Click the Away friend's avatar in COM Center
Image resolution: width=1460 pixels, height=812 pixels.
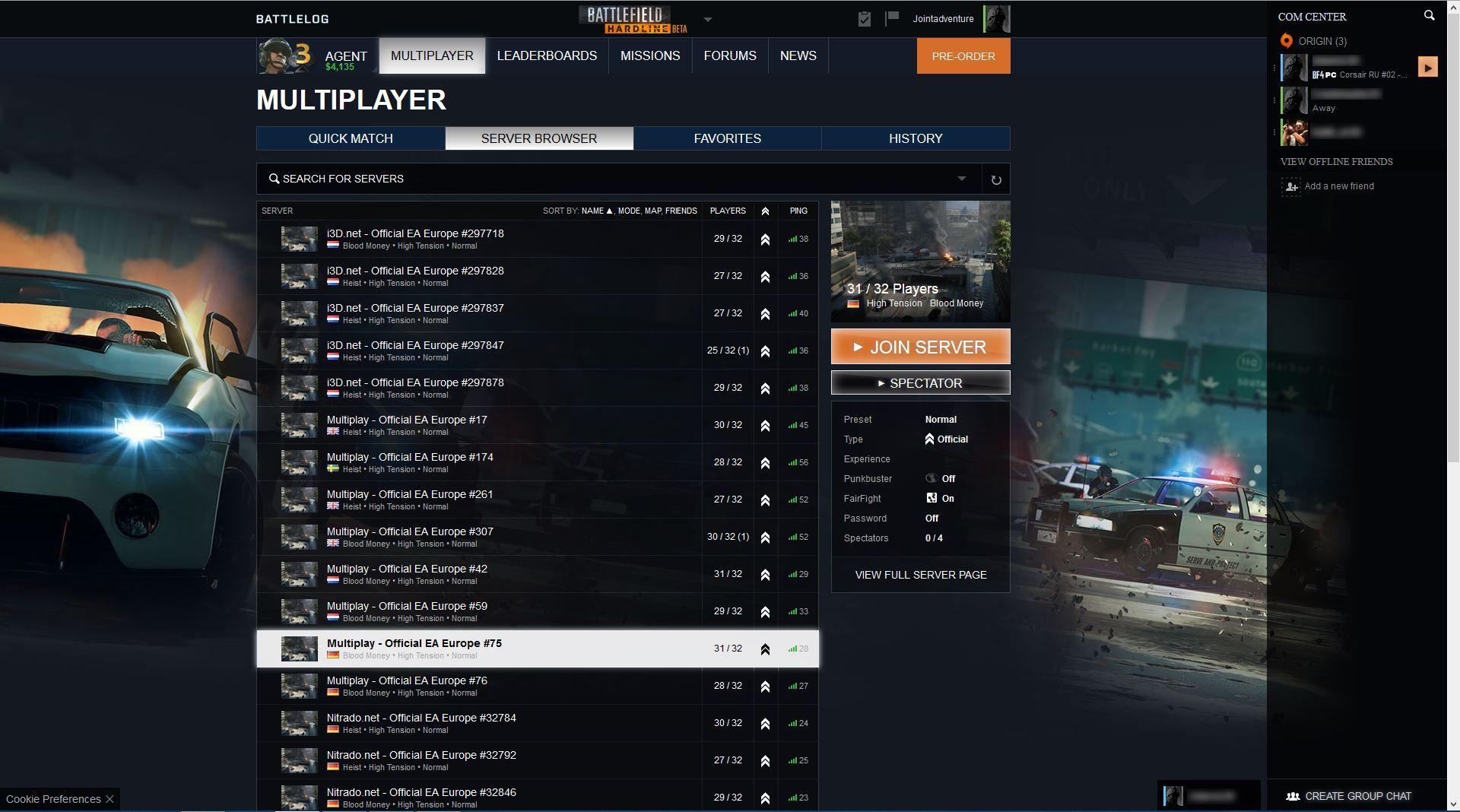coord(1294,100)
